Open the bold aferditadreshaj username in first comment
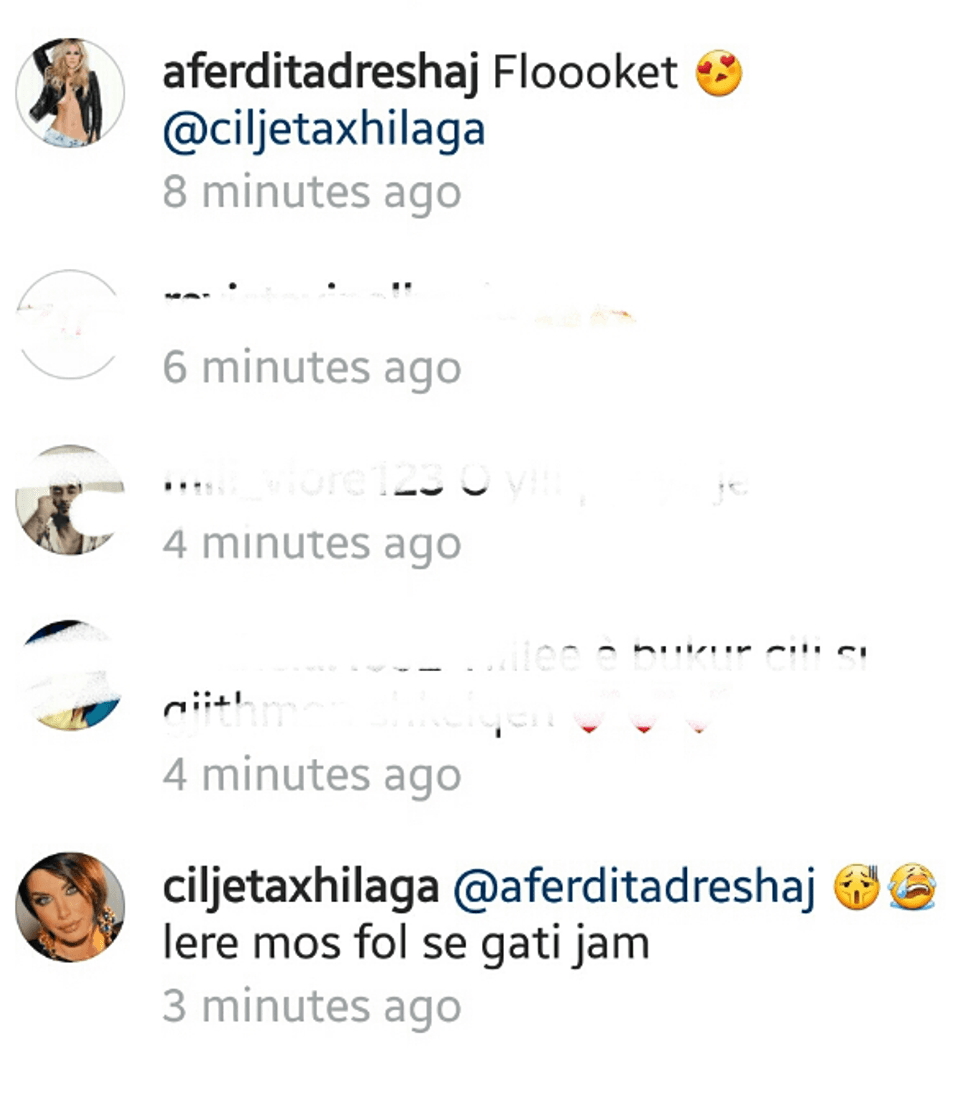 point(321,72)
